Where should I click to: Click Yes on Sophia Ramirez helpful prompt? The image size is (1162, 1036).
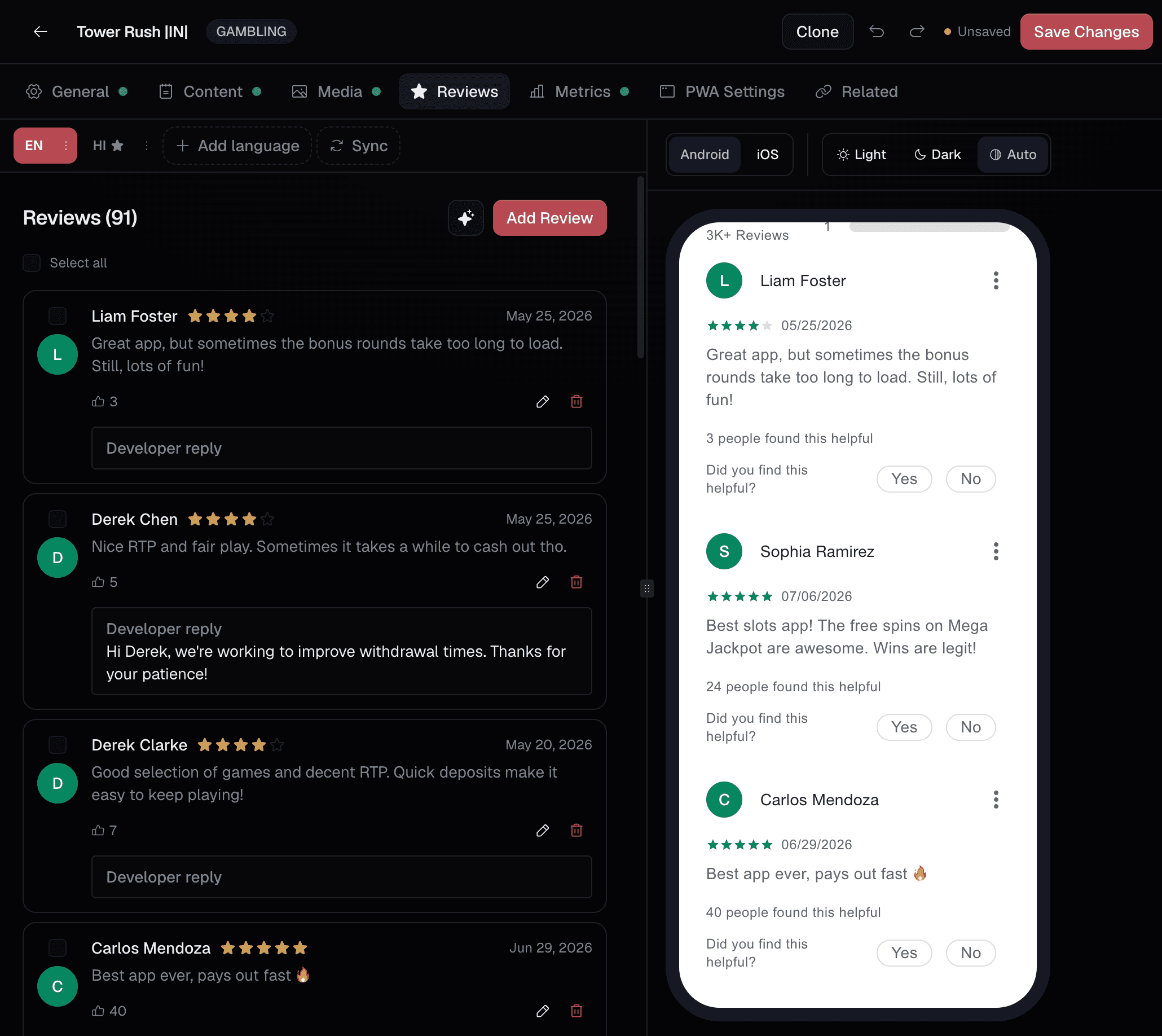(x=904, y=727)
